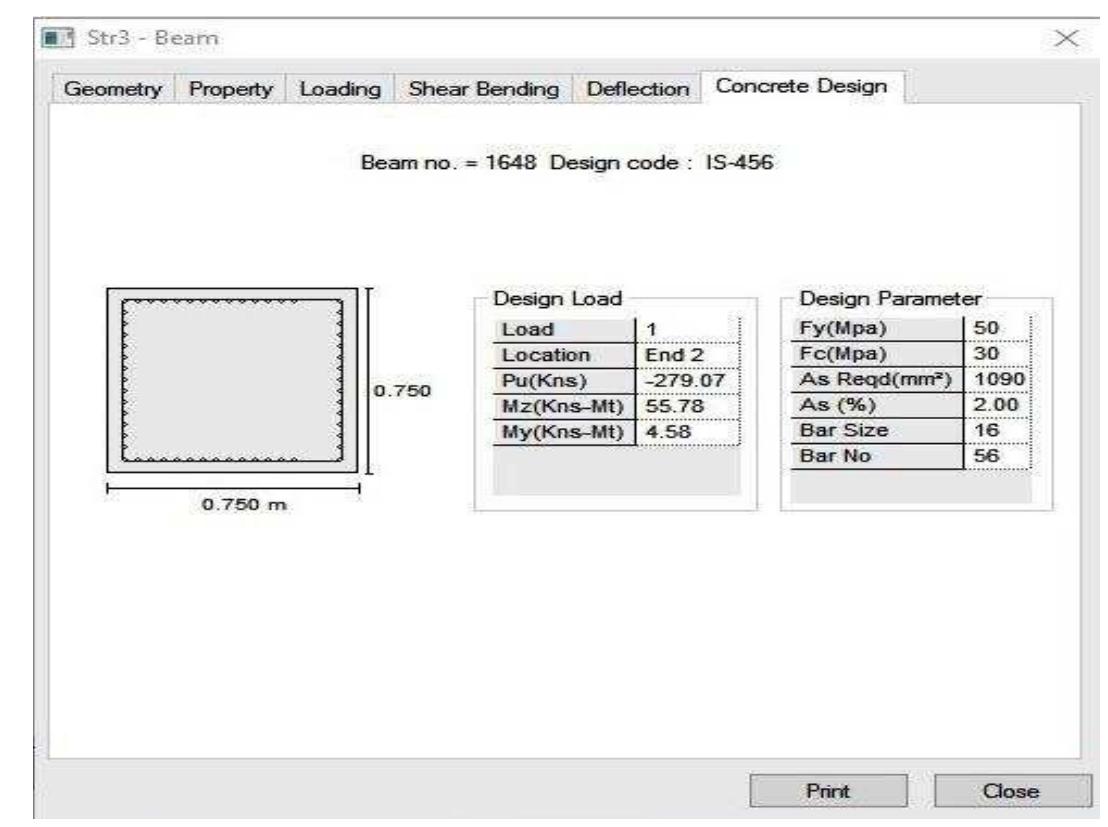Close the Str3 - Beam dialog window
This screenshot has height=827, width=1108.
(1066, 38)
